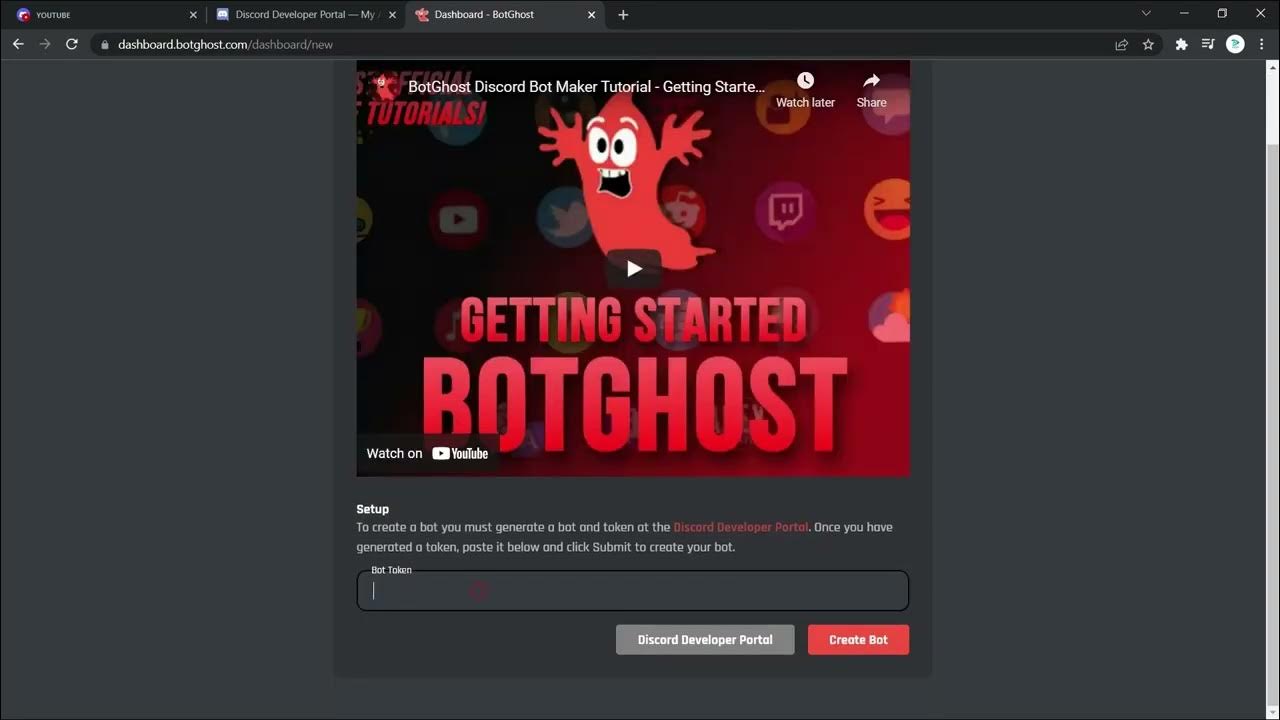Close the Dashboard - BotGhost tab

coord(591,15)
